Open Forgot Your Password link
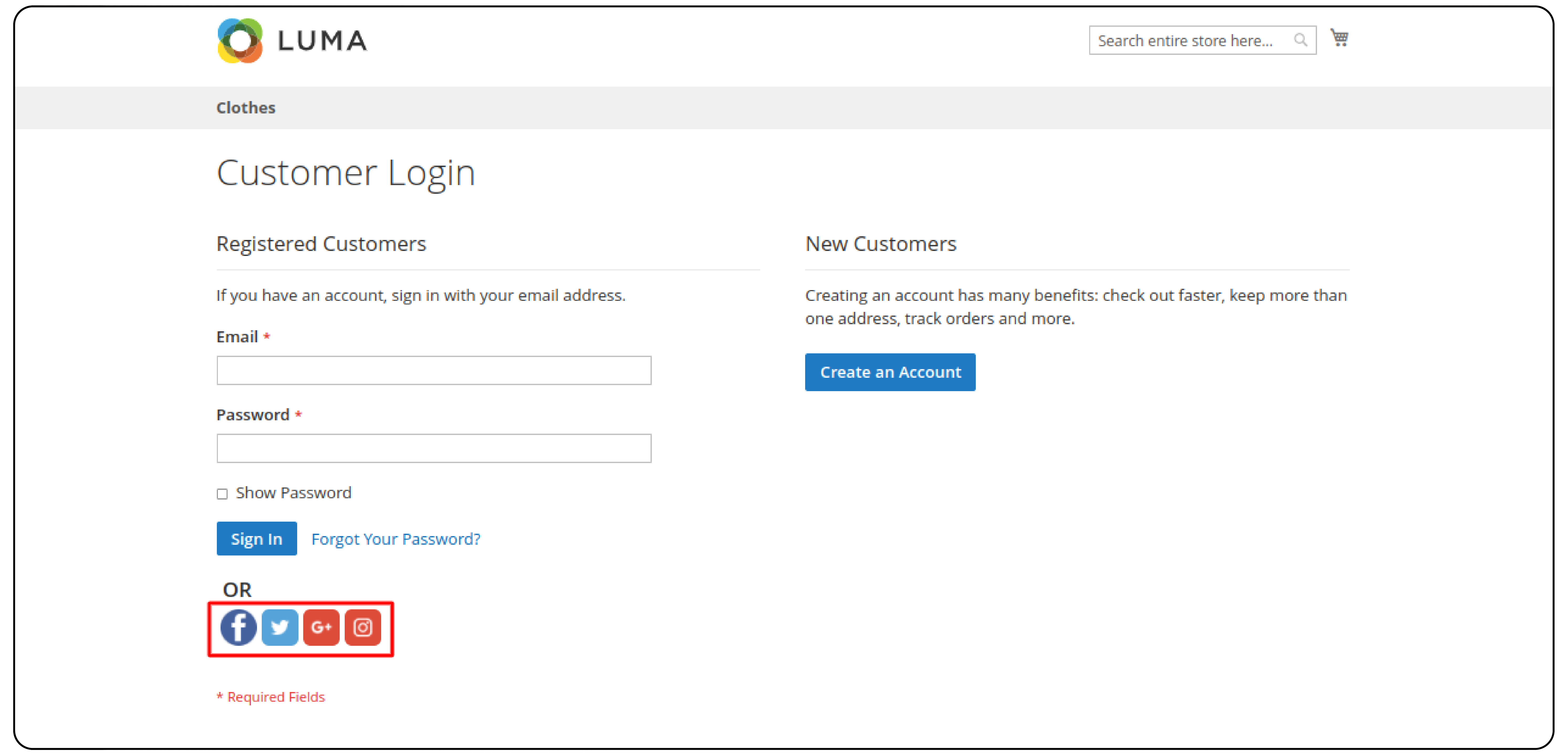 pos(396,539)
